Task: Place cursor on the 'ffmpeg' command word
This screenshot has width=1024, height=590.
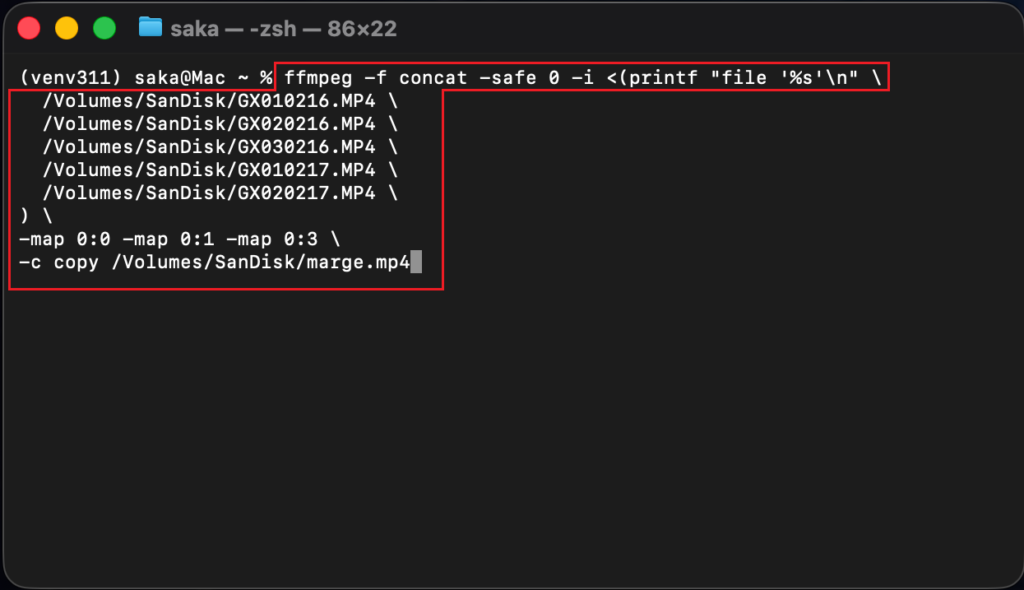Action: coord(319,77)
